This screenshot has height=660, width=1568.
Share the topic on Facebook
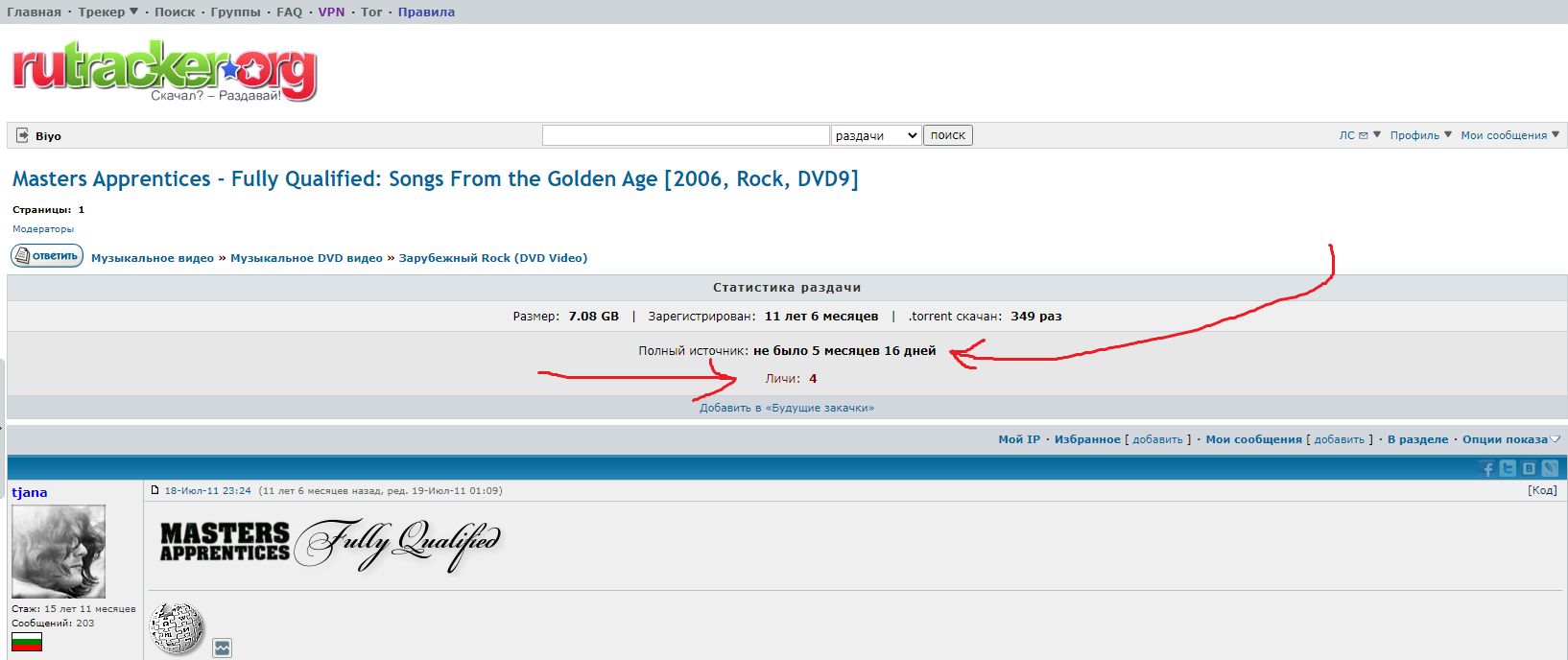pos(1487,468)
